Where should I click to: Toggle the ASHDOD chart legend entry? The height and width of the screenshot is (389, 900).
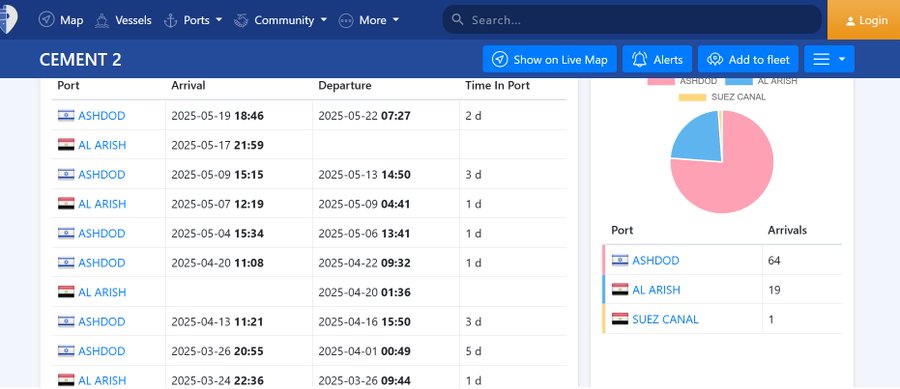(682, 81)
